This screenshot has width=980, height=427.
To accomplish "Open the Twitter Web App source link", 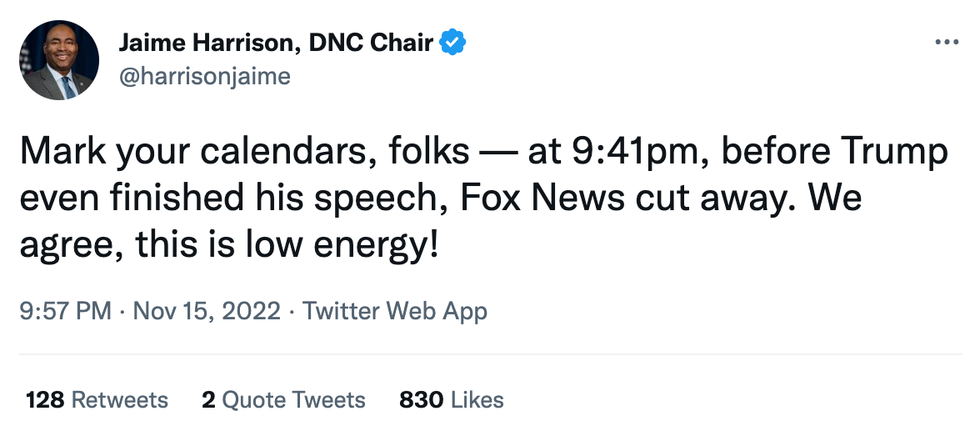I will tap(395, 311).
